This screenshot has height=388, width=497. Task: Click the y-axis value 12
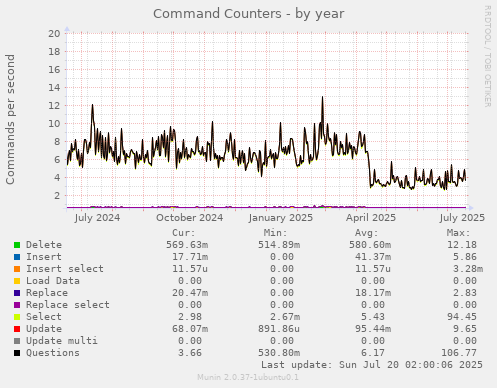tap(54, 106)
